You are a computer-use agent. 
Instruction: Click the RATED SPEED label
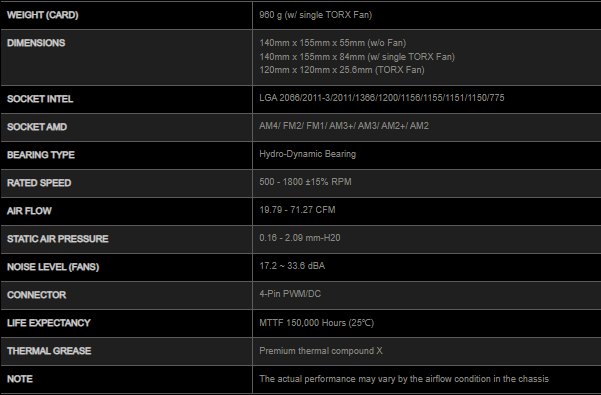(x=39, y=183)
